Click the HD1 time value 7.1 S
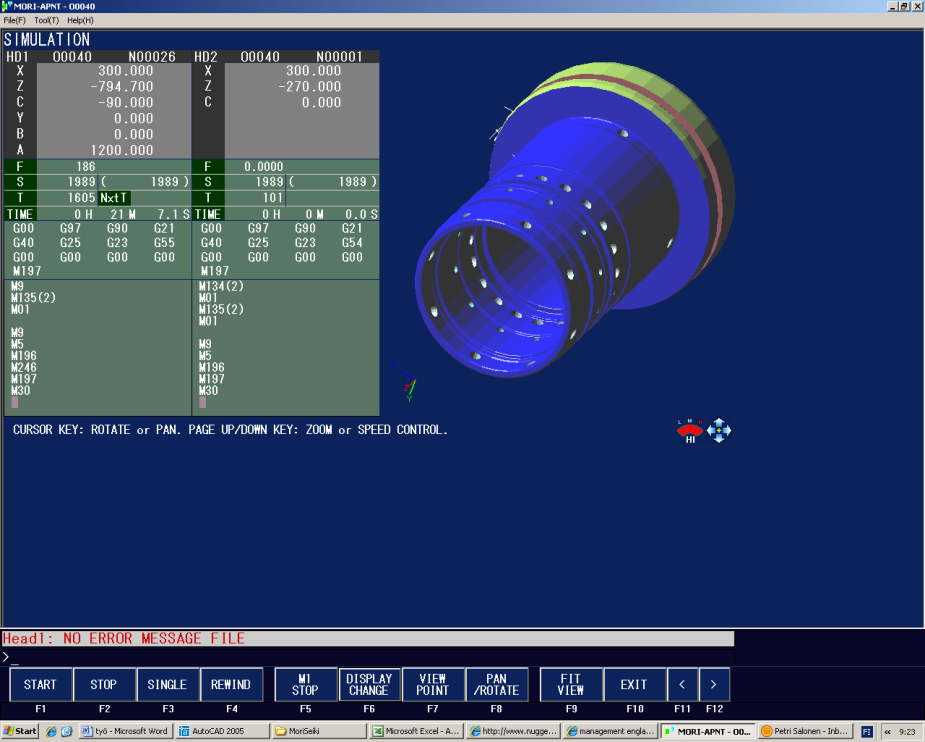This screenshot has width=925, height=742. coord(173,214)
